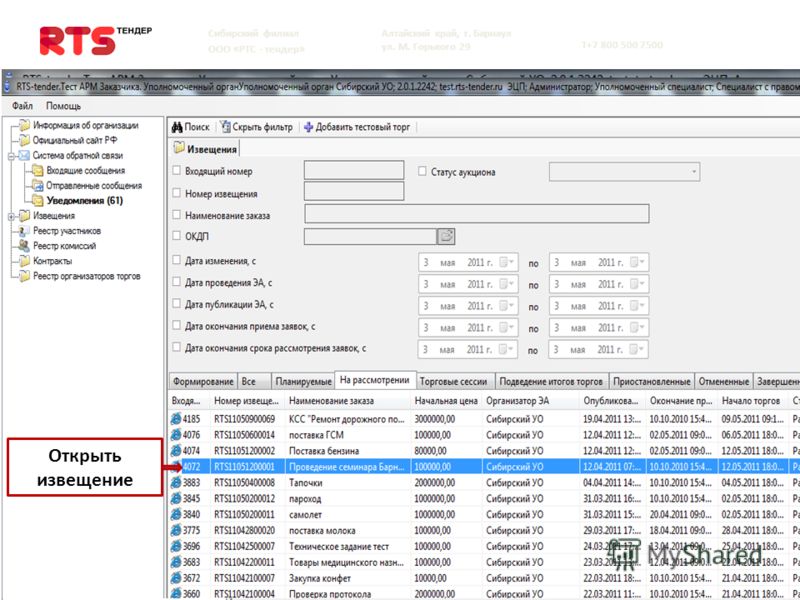Click the row icon for entry 3683

click(x=176, y=562)
